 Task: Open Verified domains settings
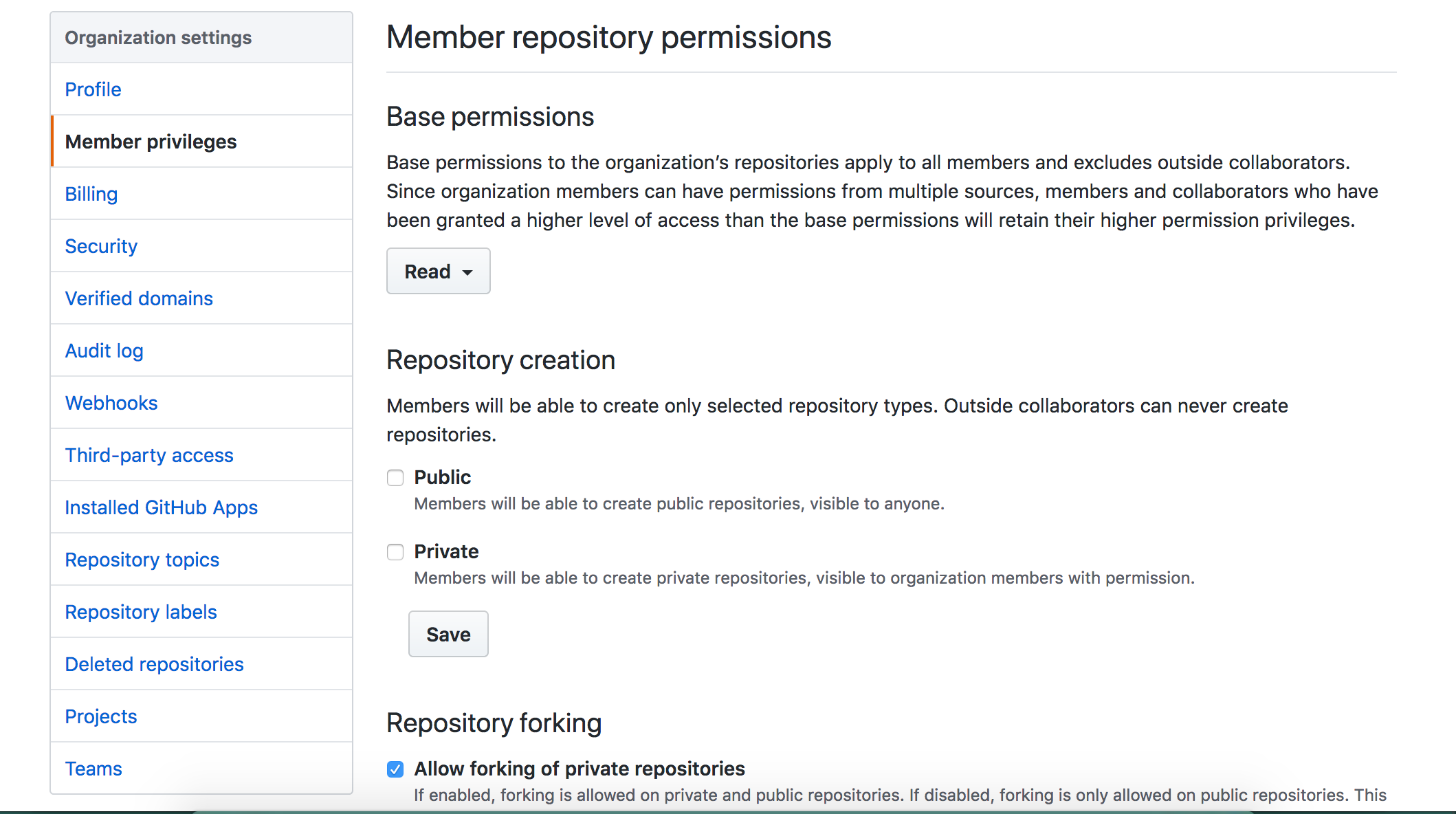click(139, 298)
